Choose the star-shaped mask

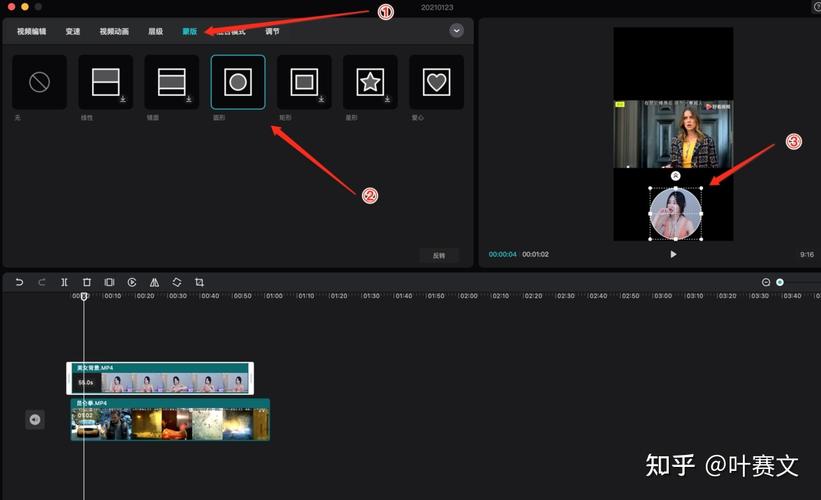[x=370, y=82]
